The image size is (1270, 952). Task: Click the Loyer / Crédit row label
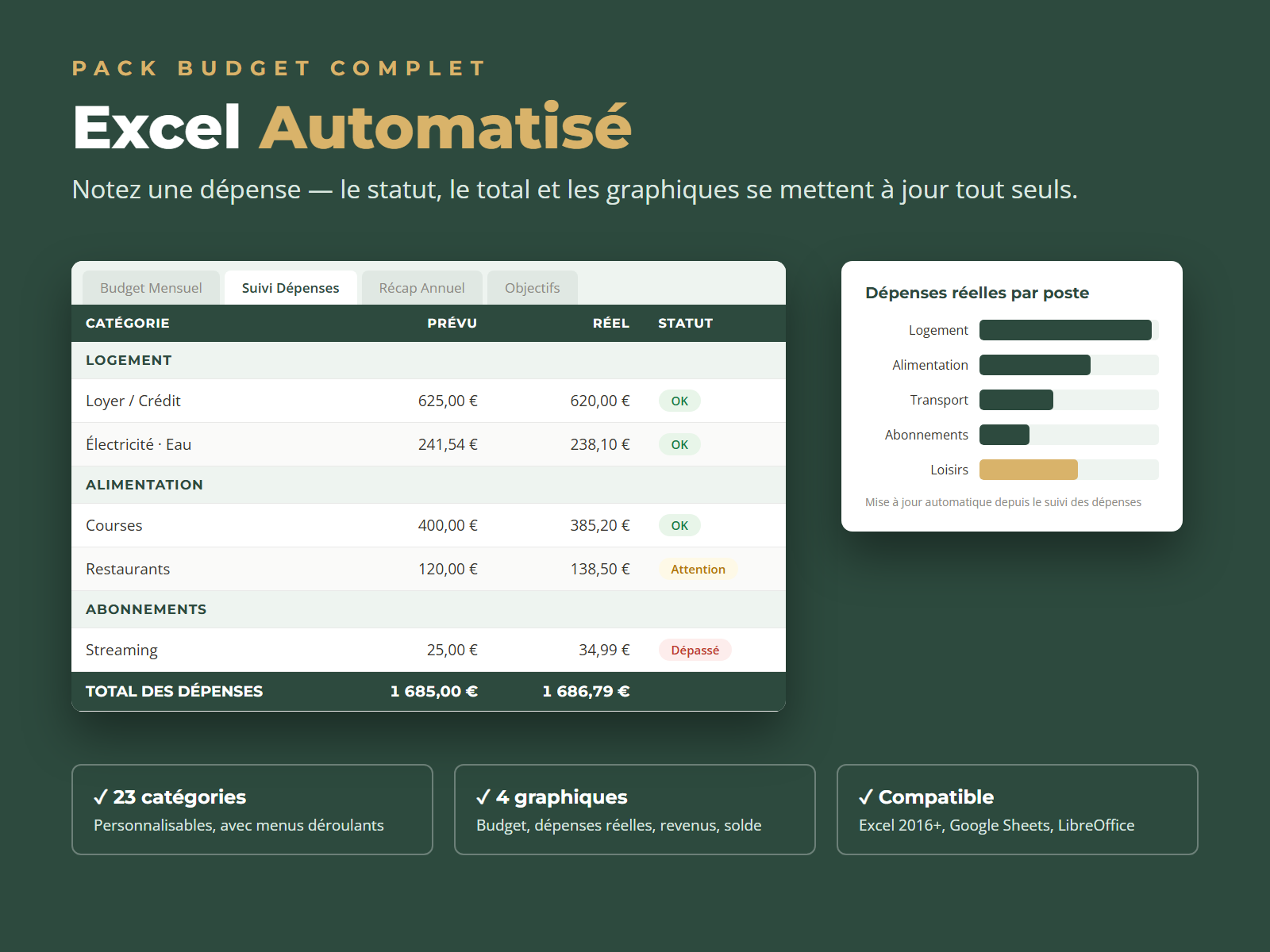[133, 401]
